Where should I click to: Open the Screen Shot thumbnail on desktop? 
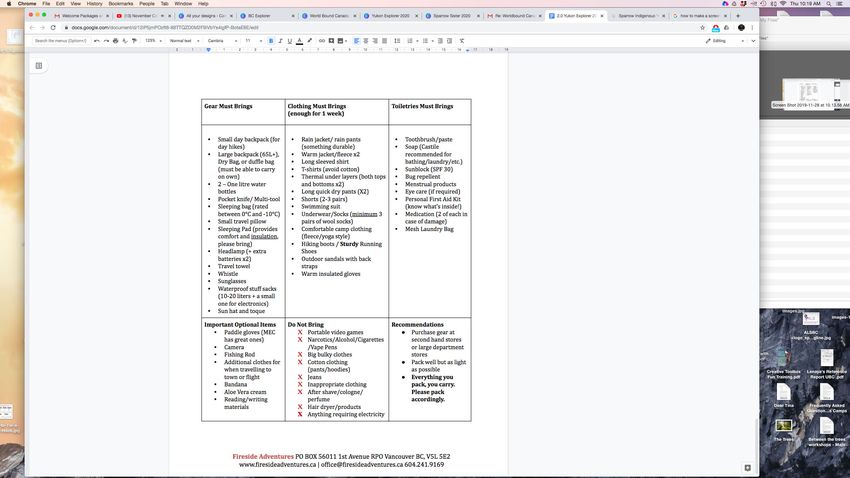(x=811, y=94)
